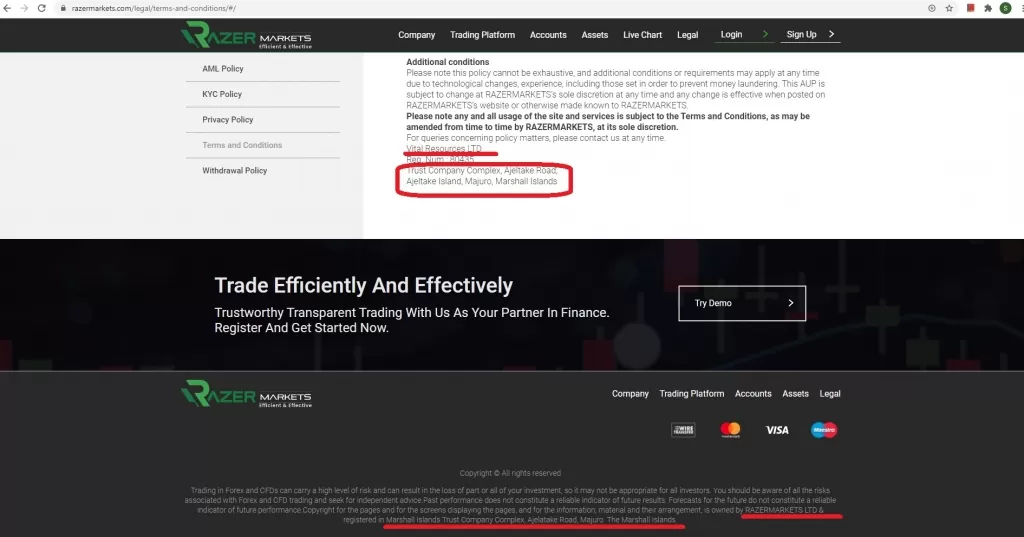Image resolution: width=1024 pixels, height=537 pixels.
Task: Click the lock icon in the address bar
Action: [63, 8]
